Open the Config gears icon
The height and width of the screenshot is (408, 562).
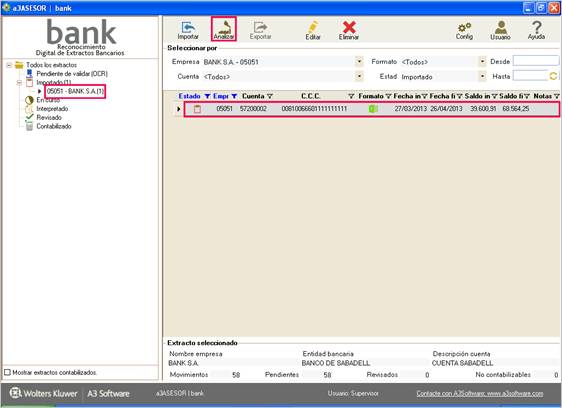(464, 30)
